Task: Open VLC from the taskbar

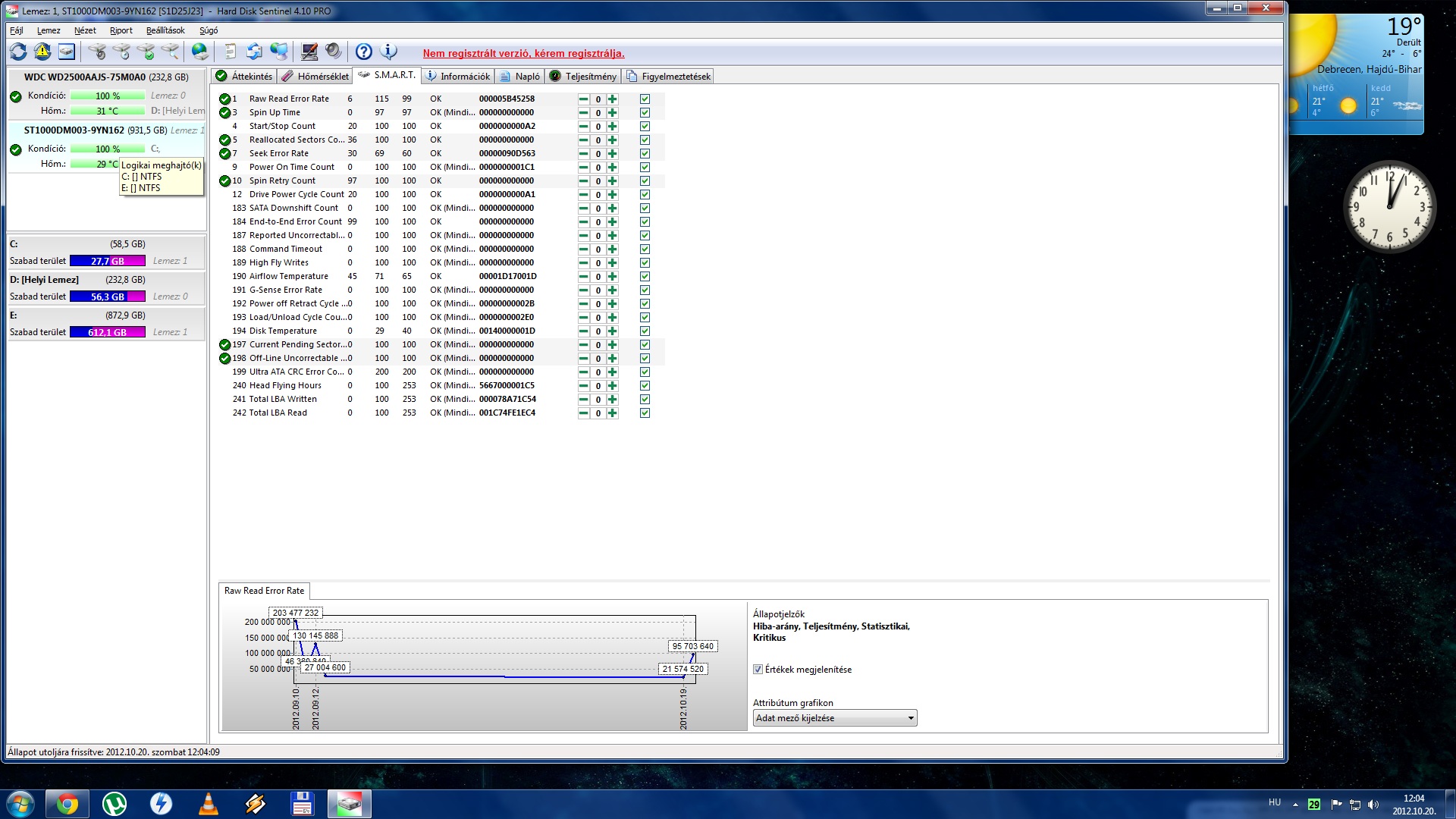Action: [x=208, y=804]
